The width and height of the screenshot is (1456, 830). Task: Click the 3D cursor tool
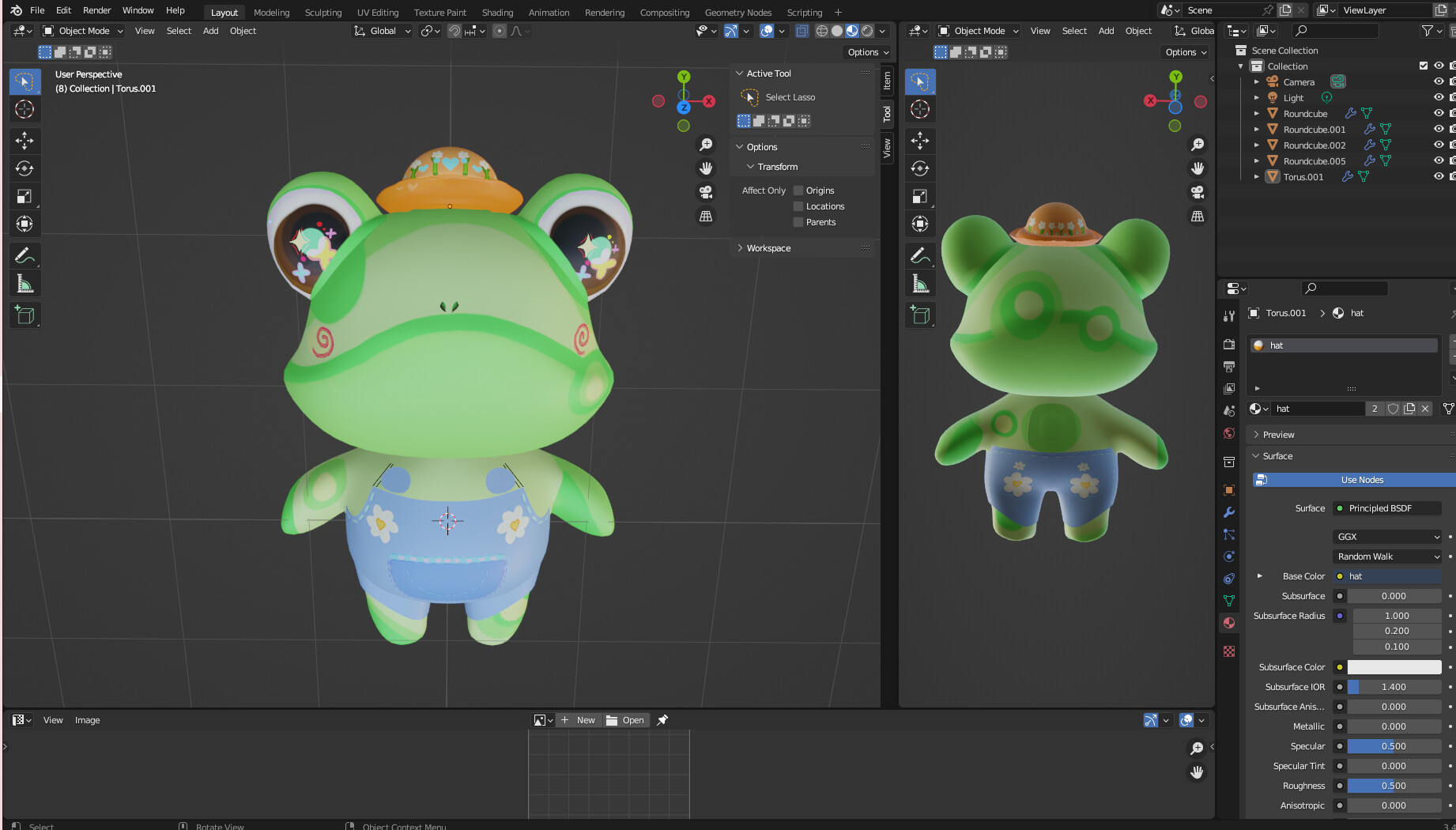coord(25,109)
